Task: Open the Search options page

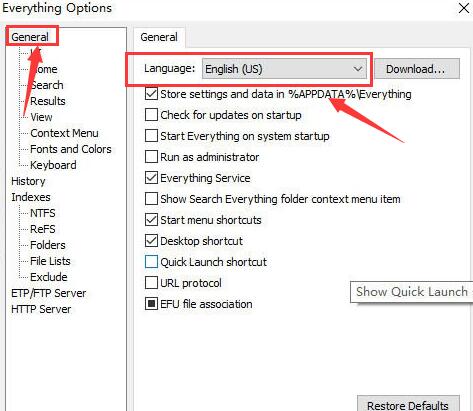Action: (x=47, y=85)
